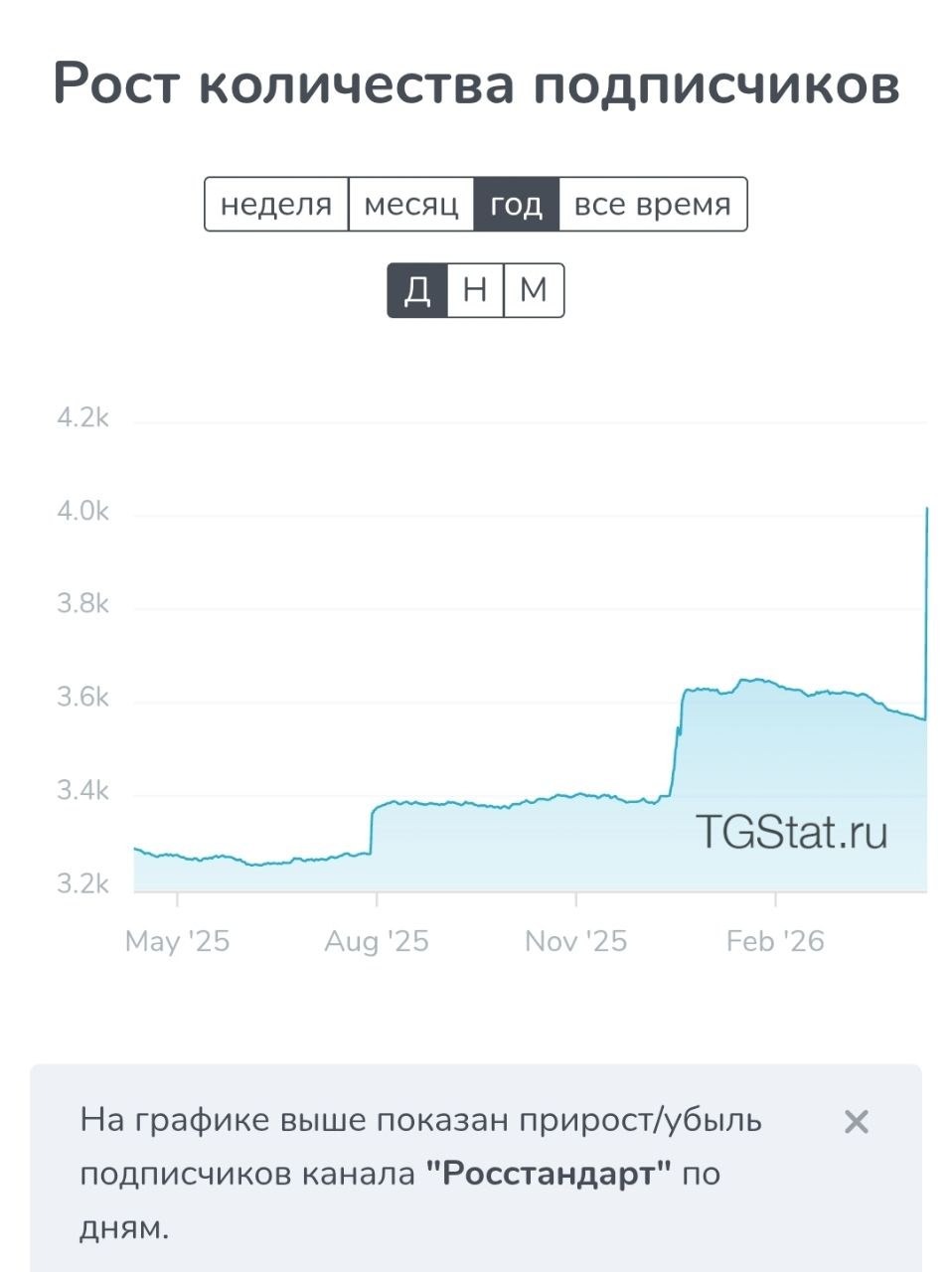
Task: Toggle grouping by days (Д)
Action: 417,290
